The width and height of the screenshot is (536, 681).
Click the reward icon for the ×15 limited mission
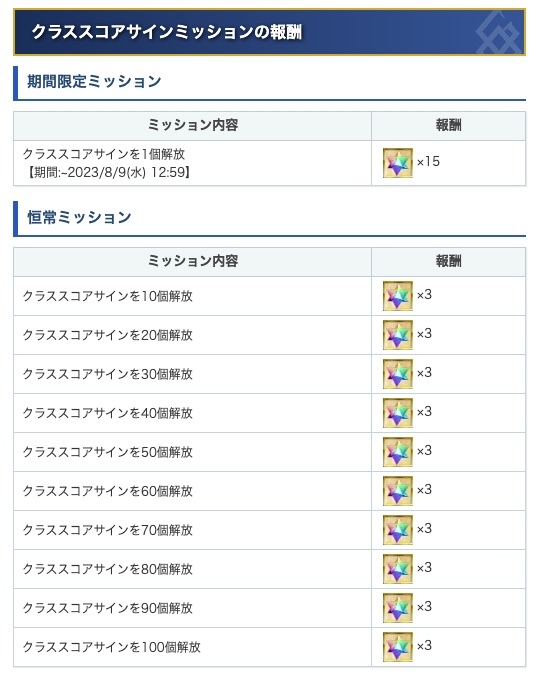[397, 163]
